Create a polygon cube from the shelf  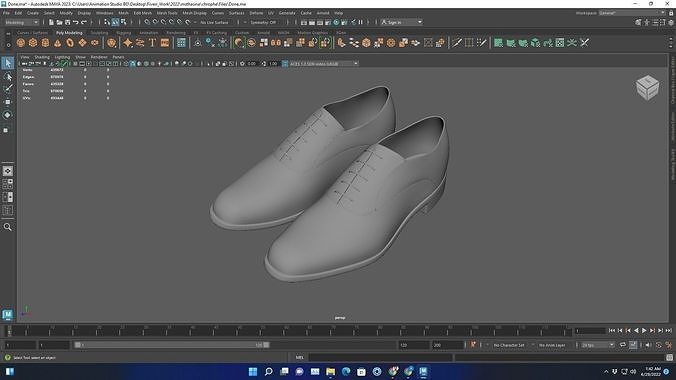point(33,43)
